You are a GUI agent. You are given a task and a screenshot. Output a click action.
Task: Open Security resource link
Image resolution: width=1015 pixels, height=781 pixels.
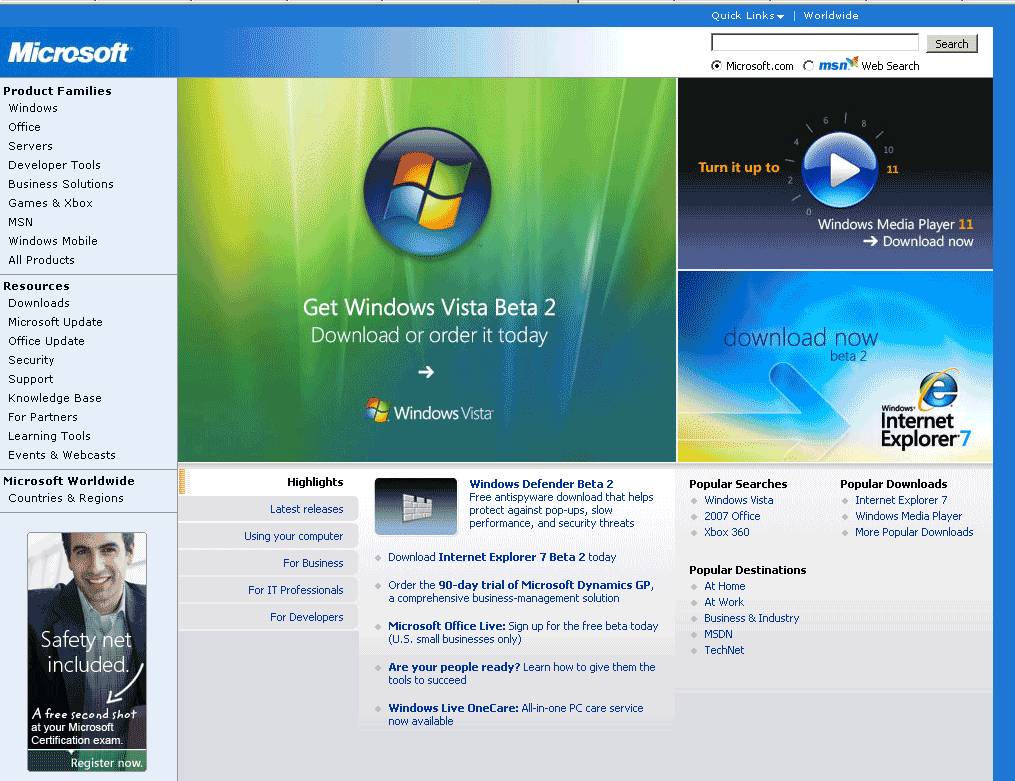click(x=31, y=360)
